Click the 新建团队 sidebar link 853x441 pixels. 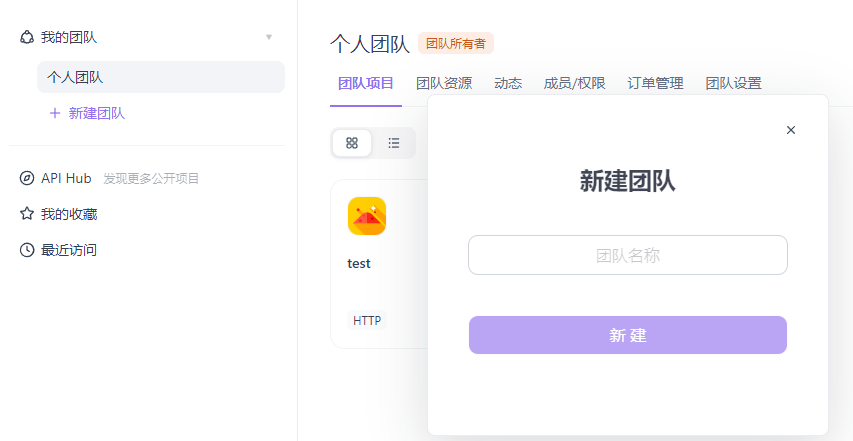97,113
